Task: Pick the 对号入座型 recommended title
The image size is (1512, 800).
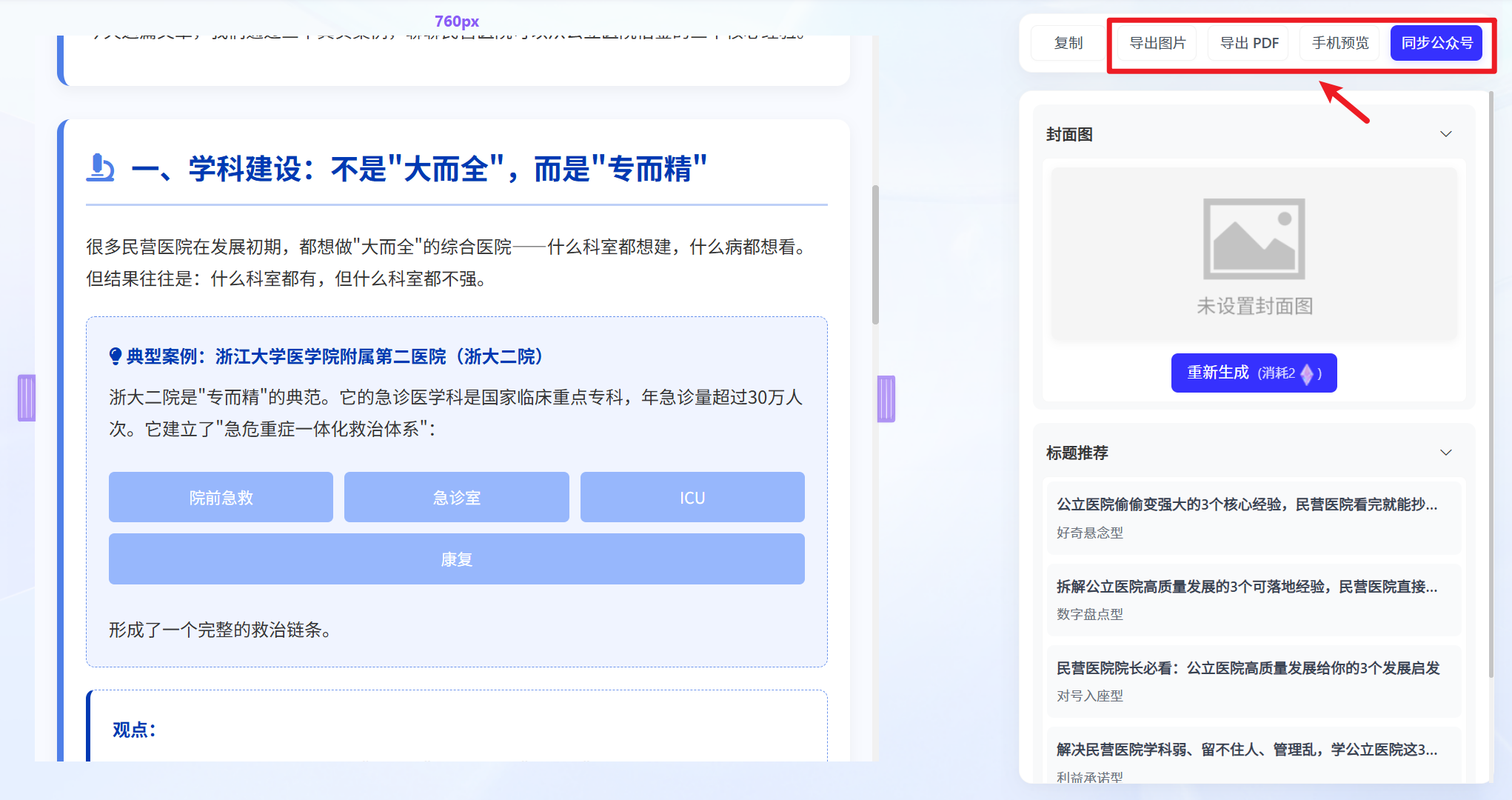Action: tap(1254, 681)
